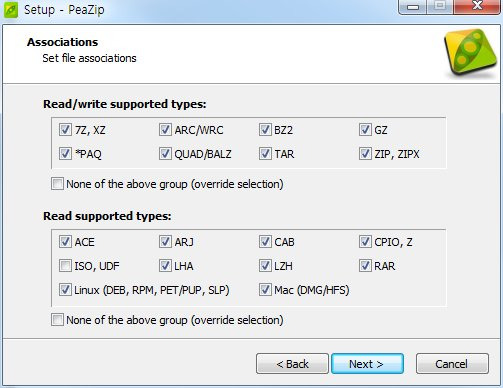This screenshot has height=388, width=503.
Task: Return to previous page with Back
Action: pyautogui.click(x=292, y=364)
